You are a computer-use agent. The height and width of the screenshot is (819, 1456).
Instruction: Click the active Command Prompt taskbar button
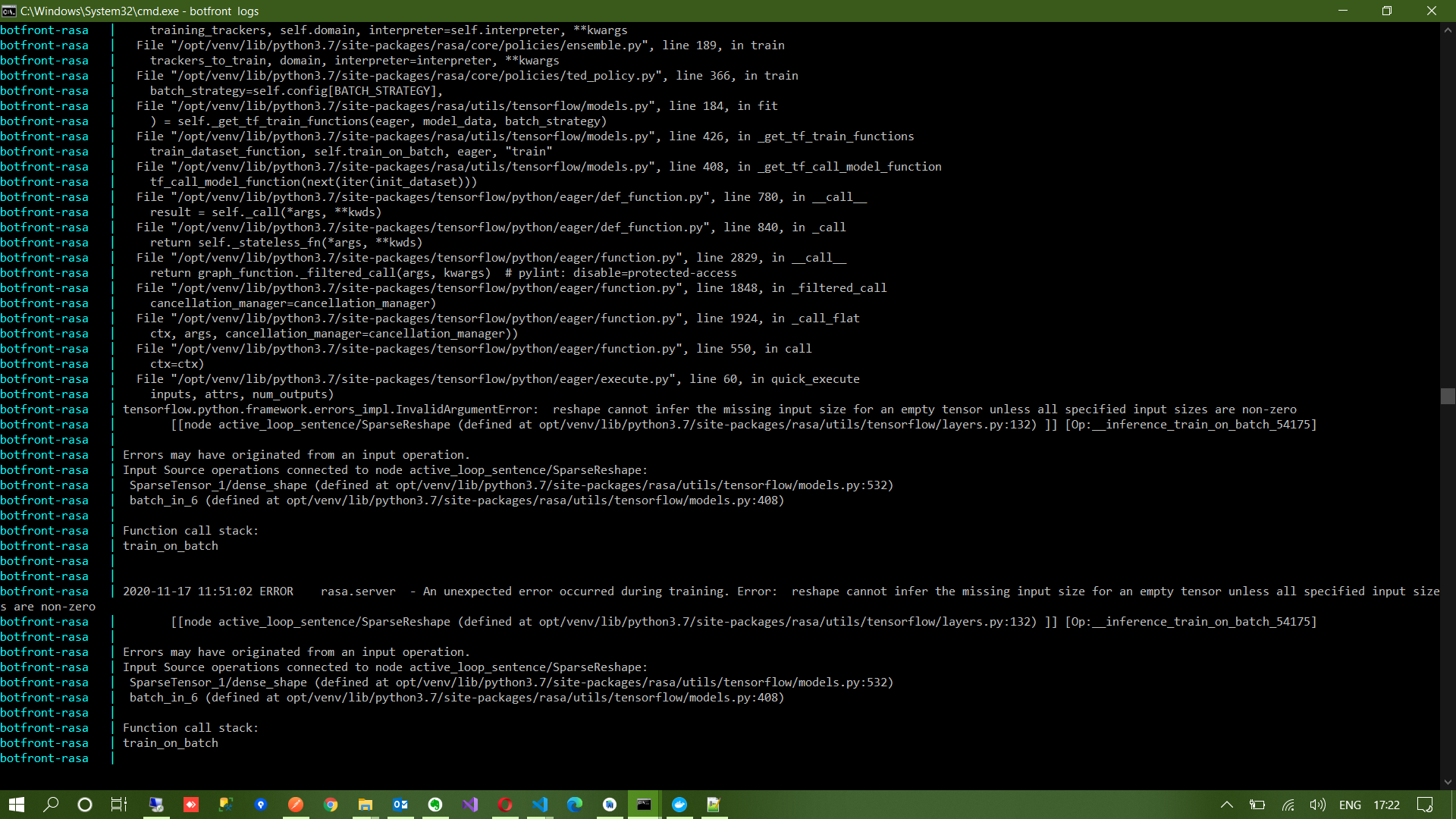click(644, 805)
